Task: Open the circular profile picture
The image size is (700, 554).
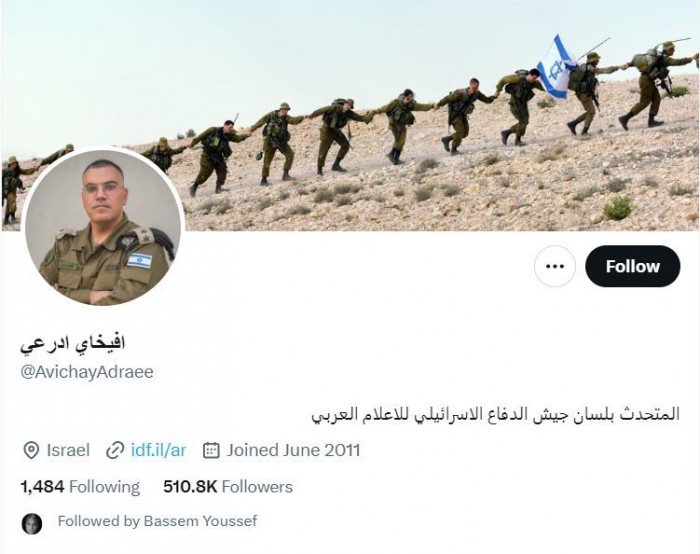Action: coord(103,228)
